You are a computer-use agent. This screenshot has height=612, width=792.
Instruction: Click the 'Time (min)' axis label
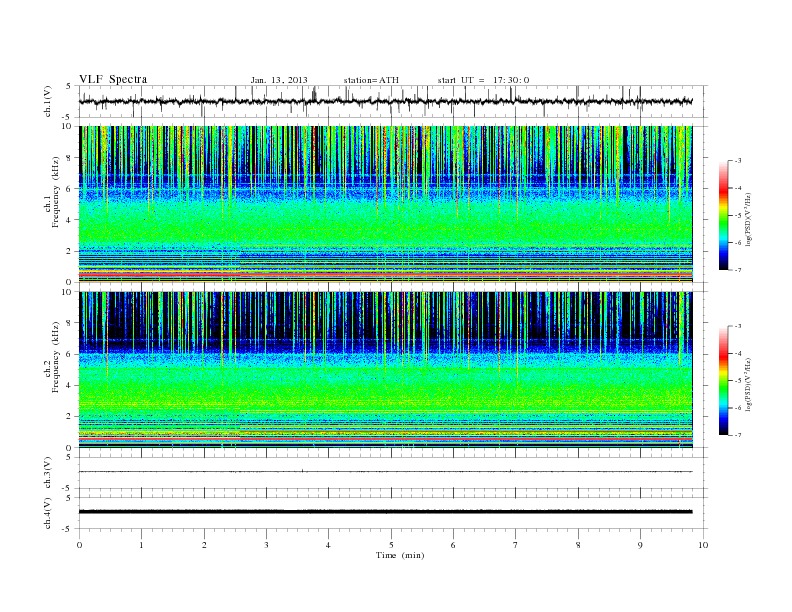coord(400,555)
